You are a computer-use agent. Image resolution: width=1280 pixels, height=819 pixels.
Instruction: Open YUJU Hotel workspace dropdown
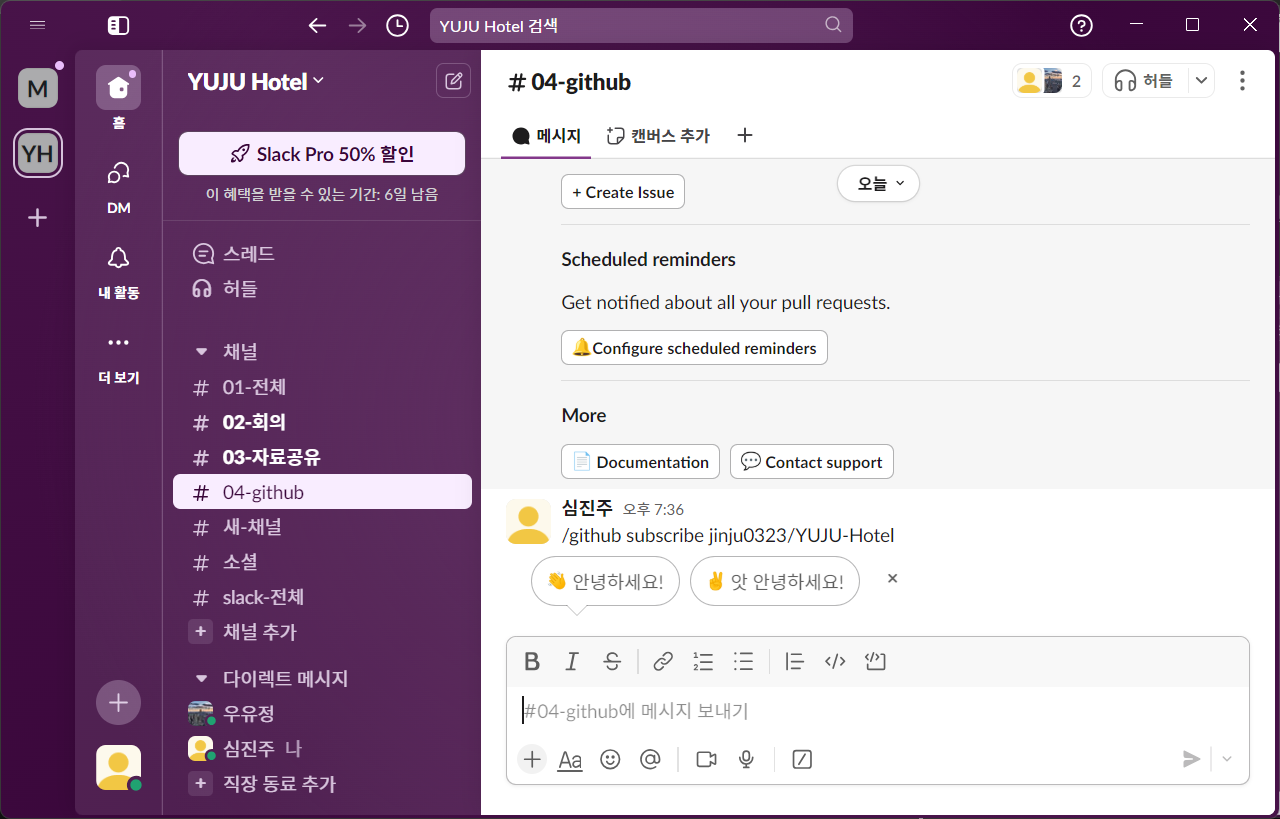tap(256, 82)
